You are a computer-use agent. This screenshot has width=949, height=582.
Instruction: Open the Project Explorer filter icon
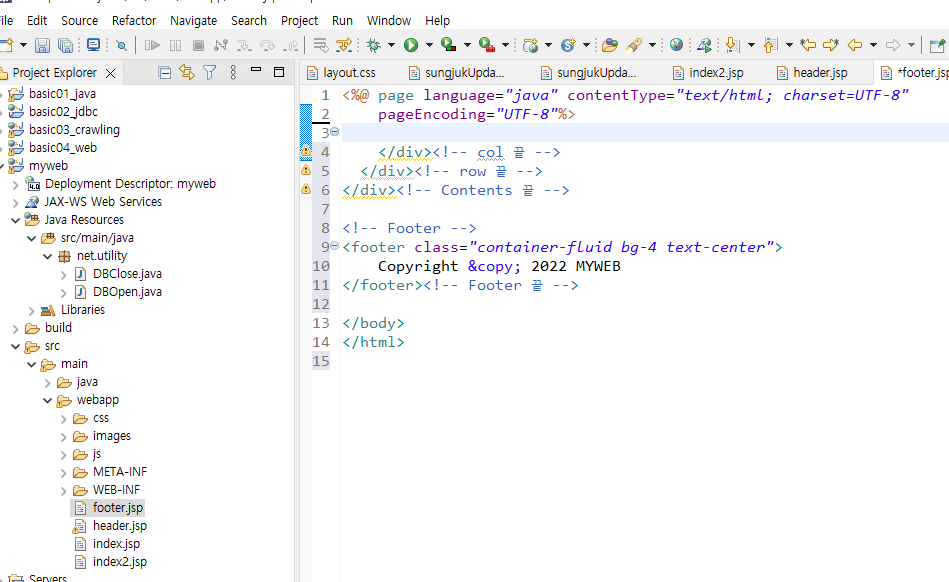(x=209, y=73)
